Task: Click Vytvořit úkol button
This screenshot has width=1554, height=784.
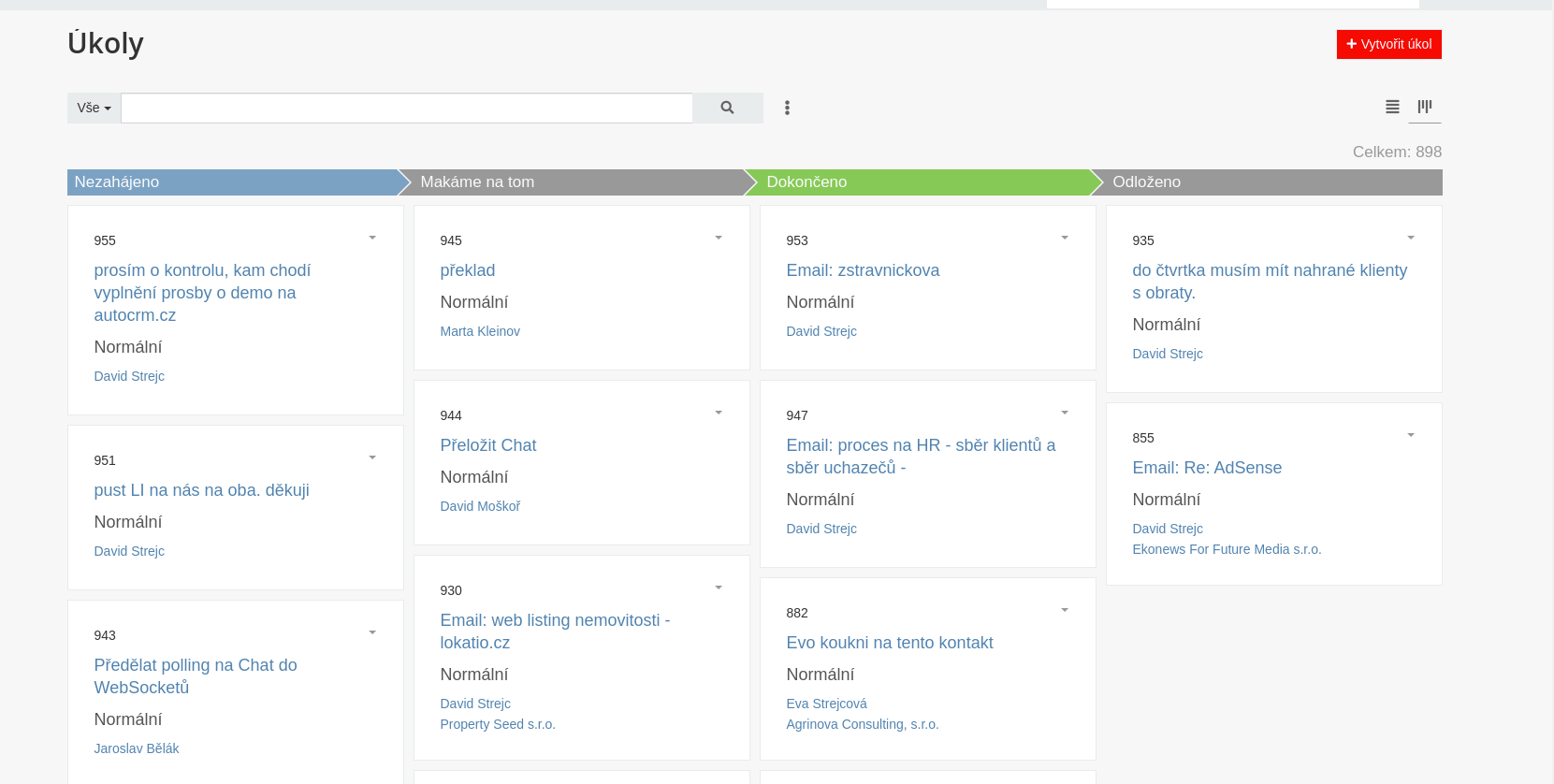Action: (x=1388, y=44)
